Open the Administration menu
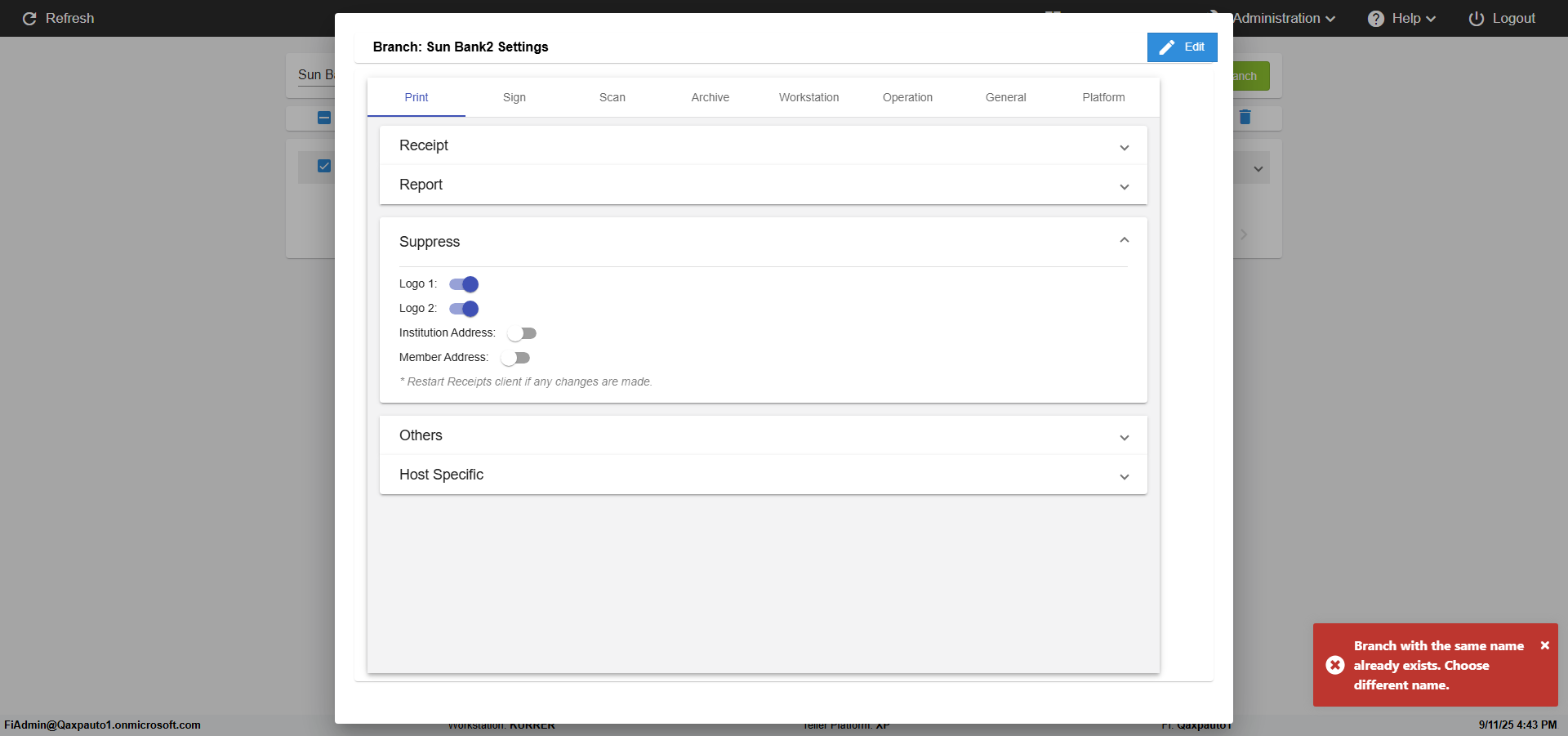Image resolution: width=1568 pixels, height=736 pixels. [1283, 19]
